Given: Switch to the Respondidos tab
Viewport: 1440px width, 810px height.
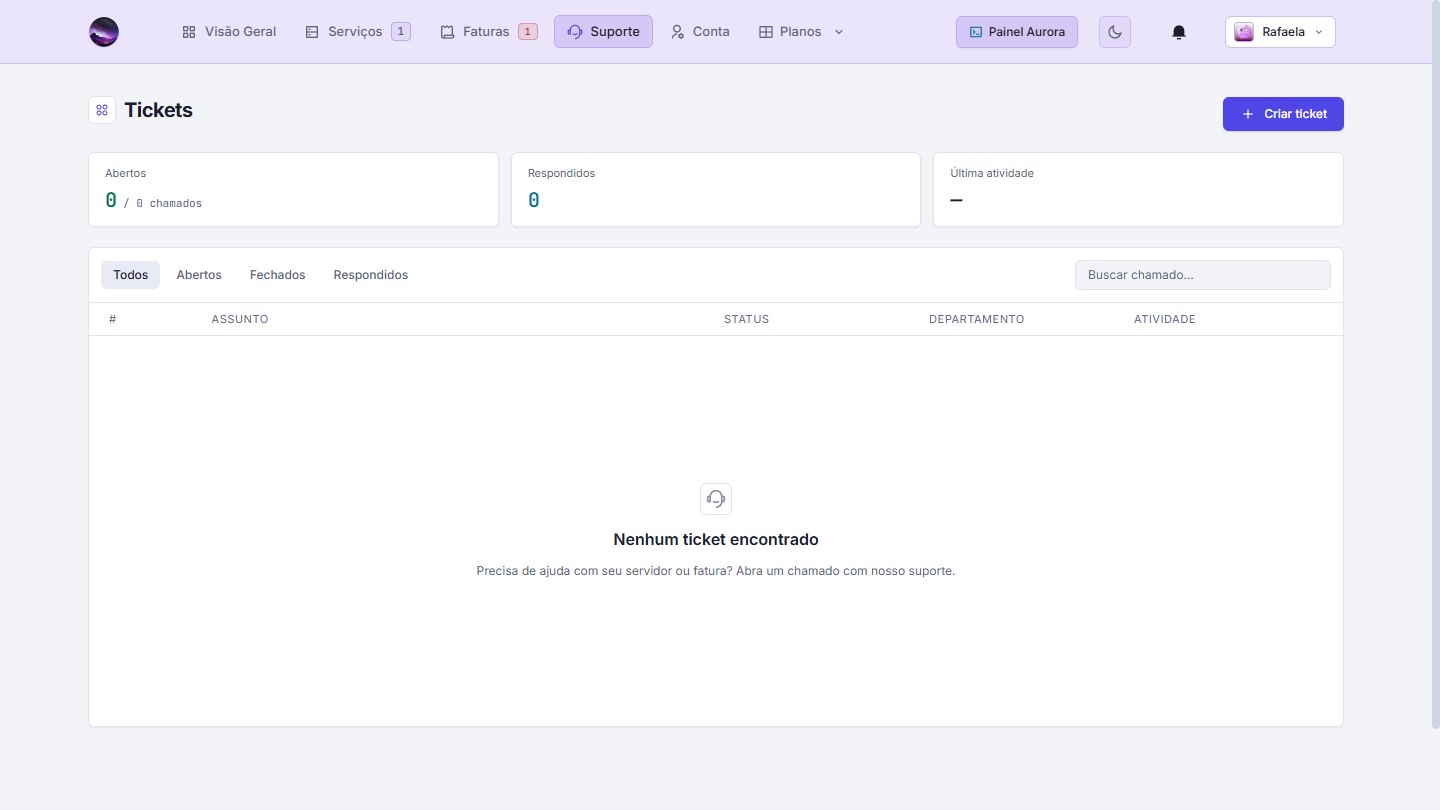Looking at the screenshot, I should [371, 275].
